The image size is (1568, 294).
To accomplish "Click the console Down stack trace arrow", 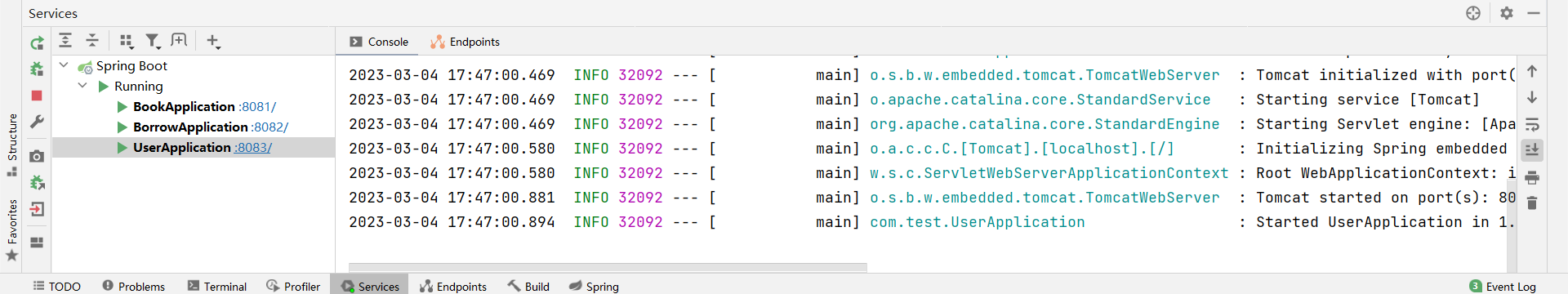I will (1532, 98).
